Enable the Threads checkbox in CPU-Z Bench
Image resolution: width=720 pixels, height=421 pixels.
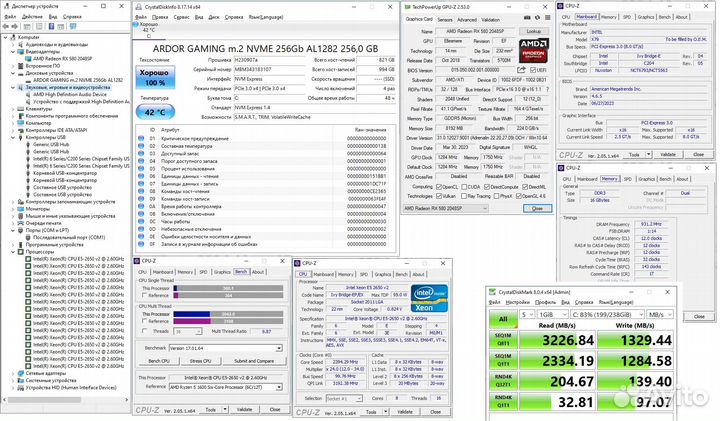tap(145, 331)
